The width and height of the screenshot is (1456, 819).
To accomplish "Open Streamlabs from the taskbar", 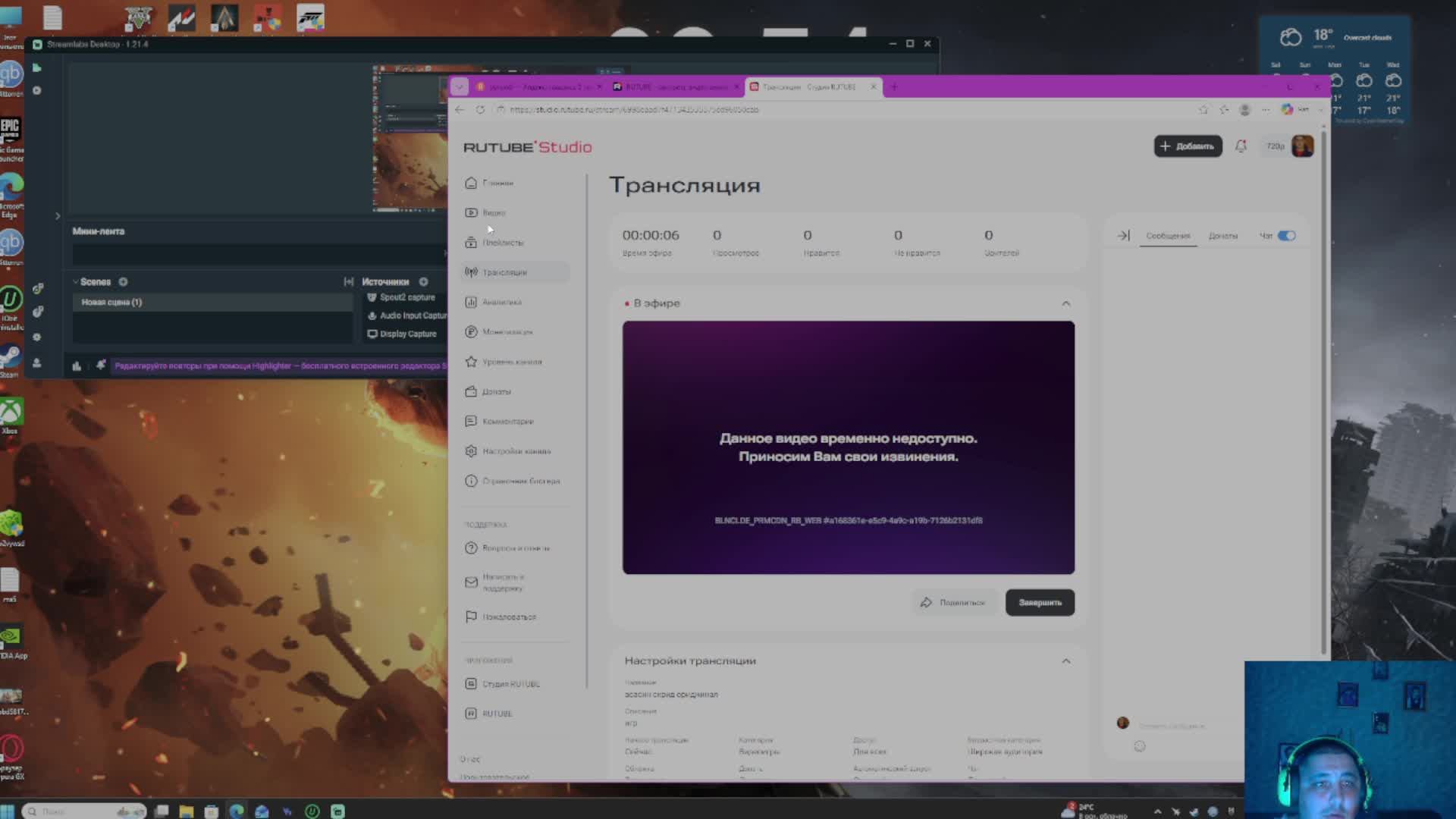I will tap(337, 811).
